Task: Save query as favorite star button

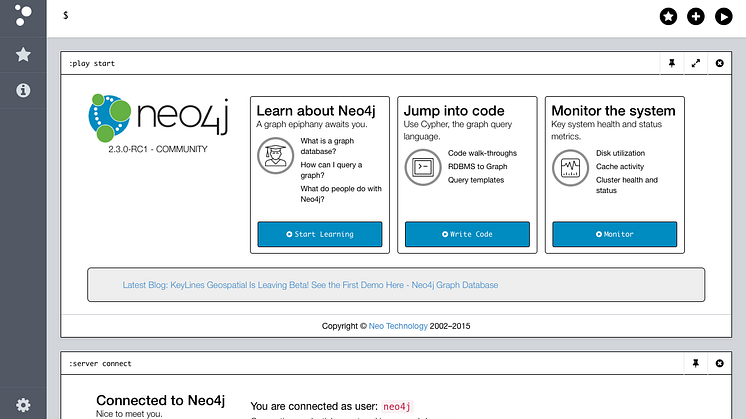Action: pos(668,17)
